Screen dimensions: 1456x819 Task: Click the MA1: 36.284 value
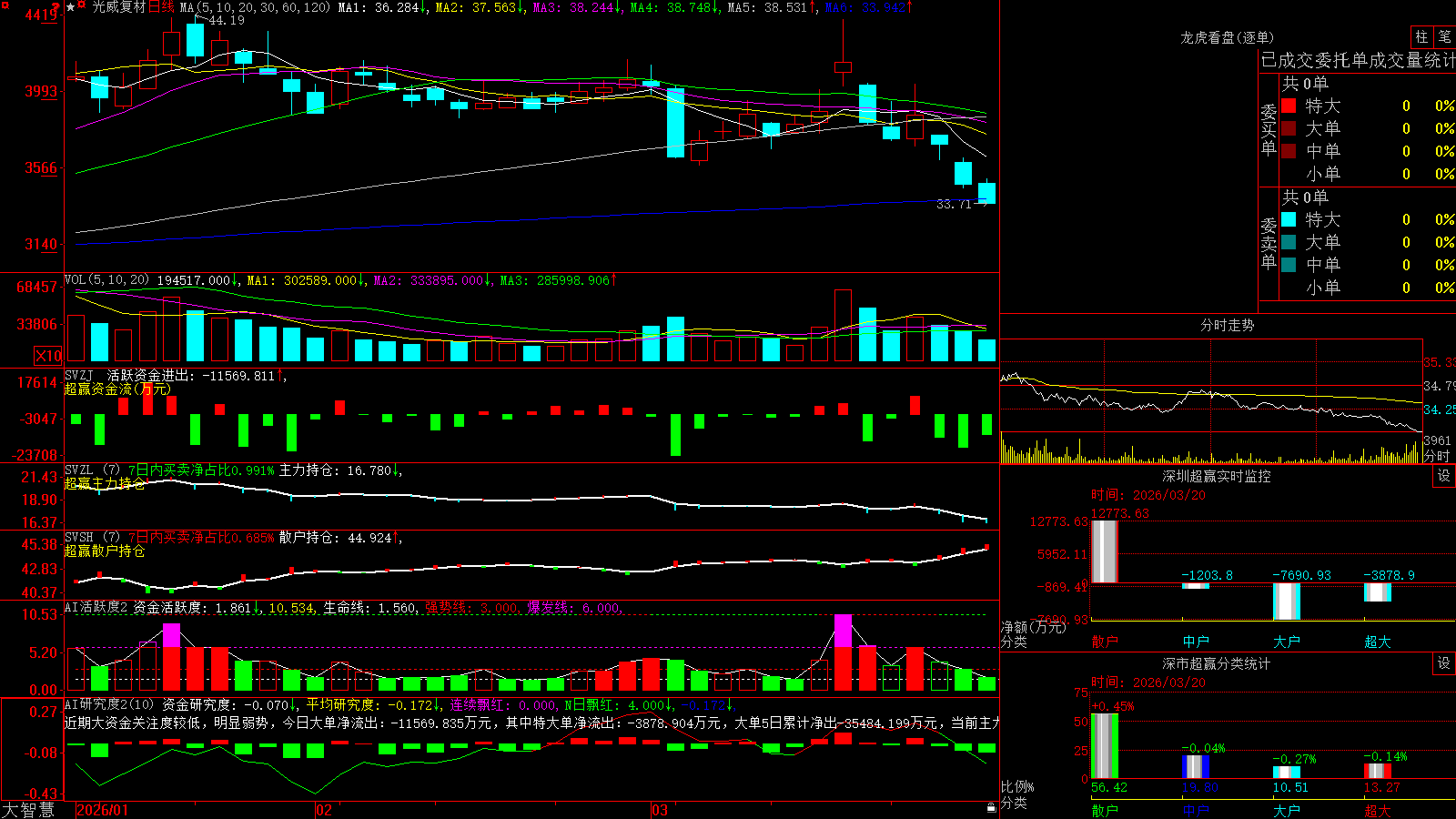coord(379,7)
